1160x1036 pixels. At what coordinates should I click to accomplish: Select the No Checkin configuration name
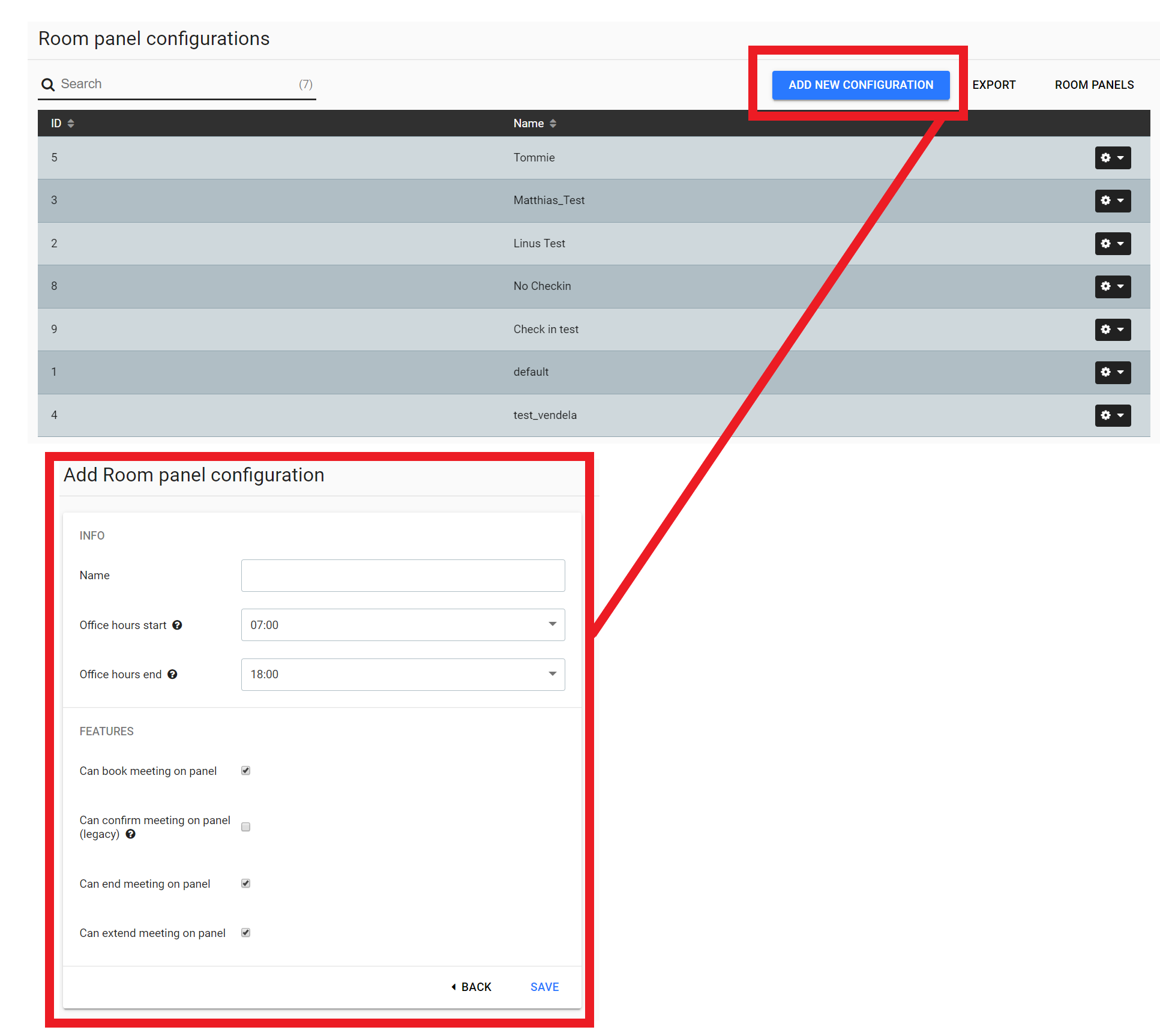pos(542,286)
